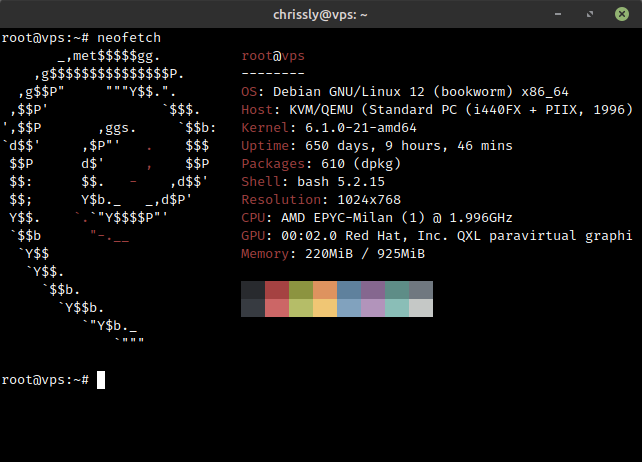Viewport: 642px width, 462px height.
Task: Click the steel blue color block, top row
Action: pyautogui.click(x=349, y=290)
